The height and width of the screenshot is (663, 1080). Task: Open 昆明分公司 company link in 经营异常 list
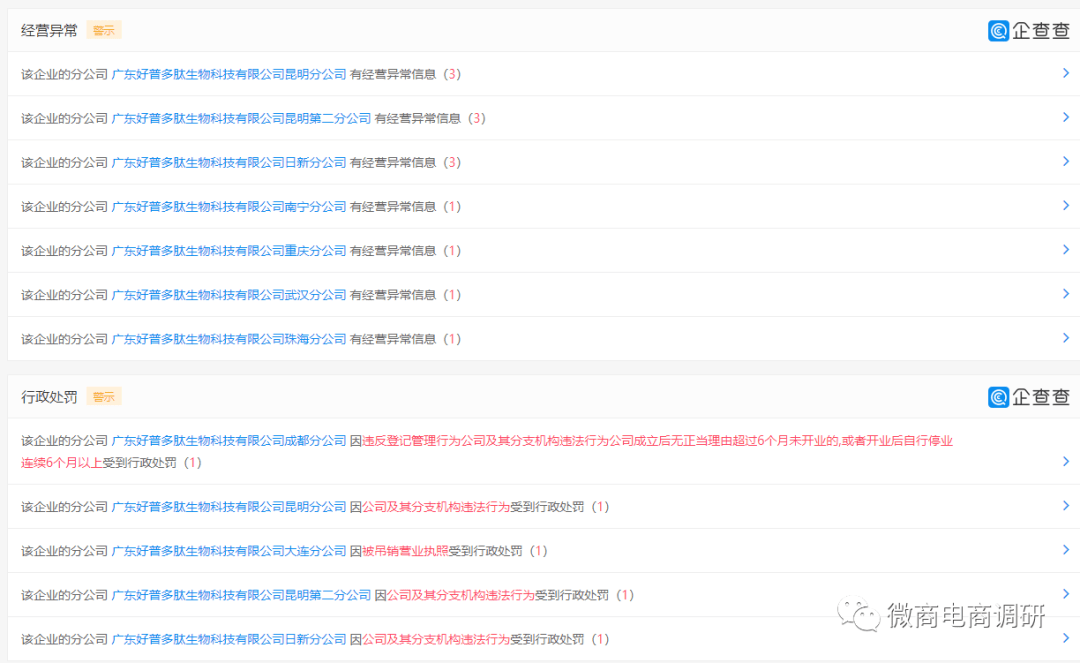(x=229, y=74)
